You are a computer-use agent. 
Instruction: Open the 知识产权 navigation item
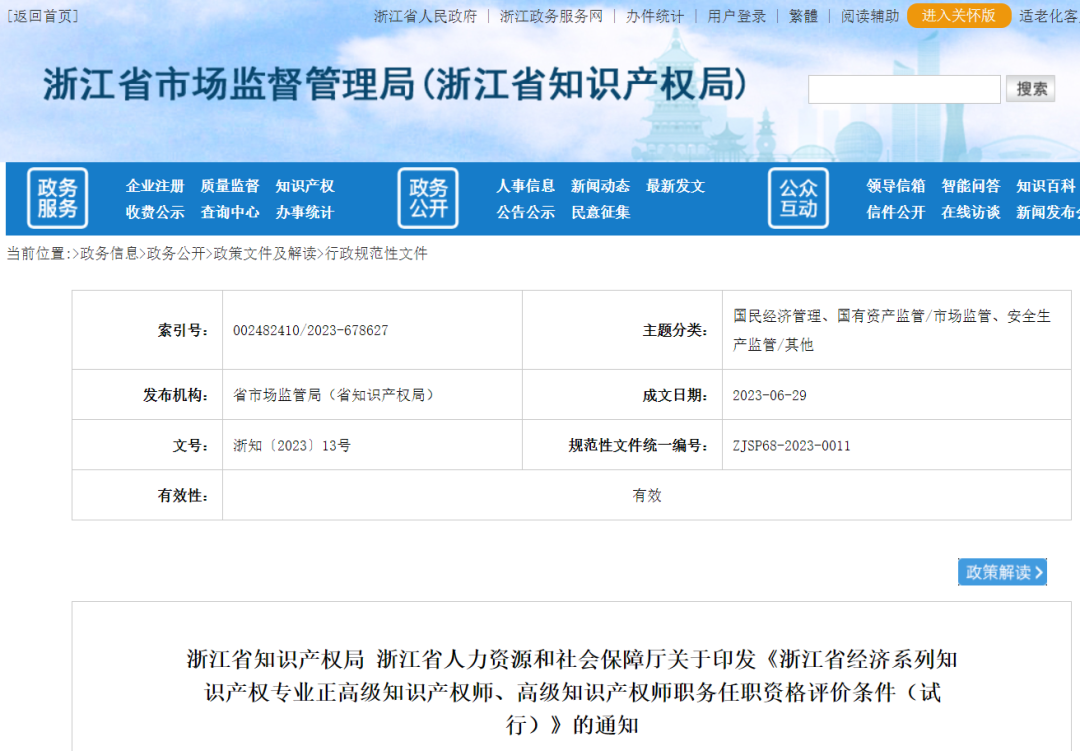click(x=305, y=186)
